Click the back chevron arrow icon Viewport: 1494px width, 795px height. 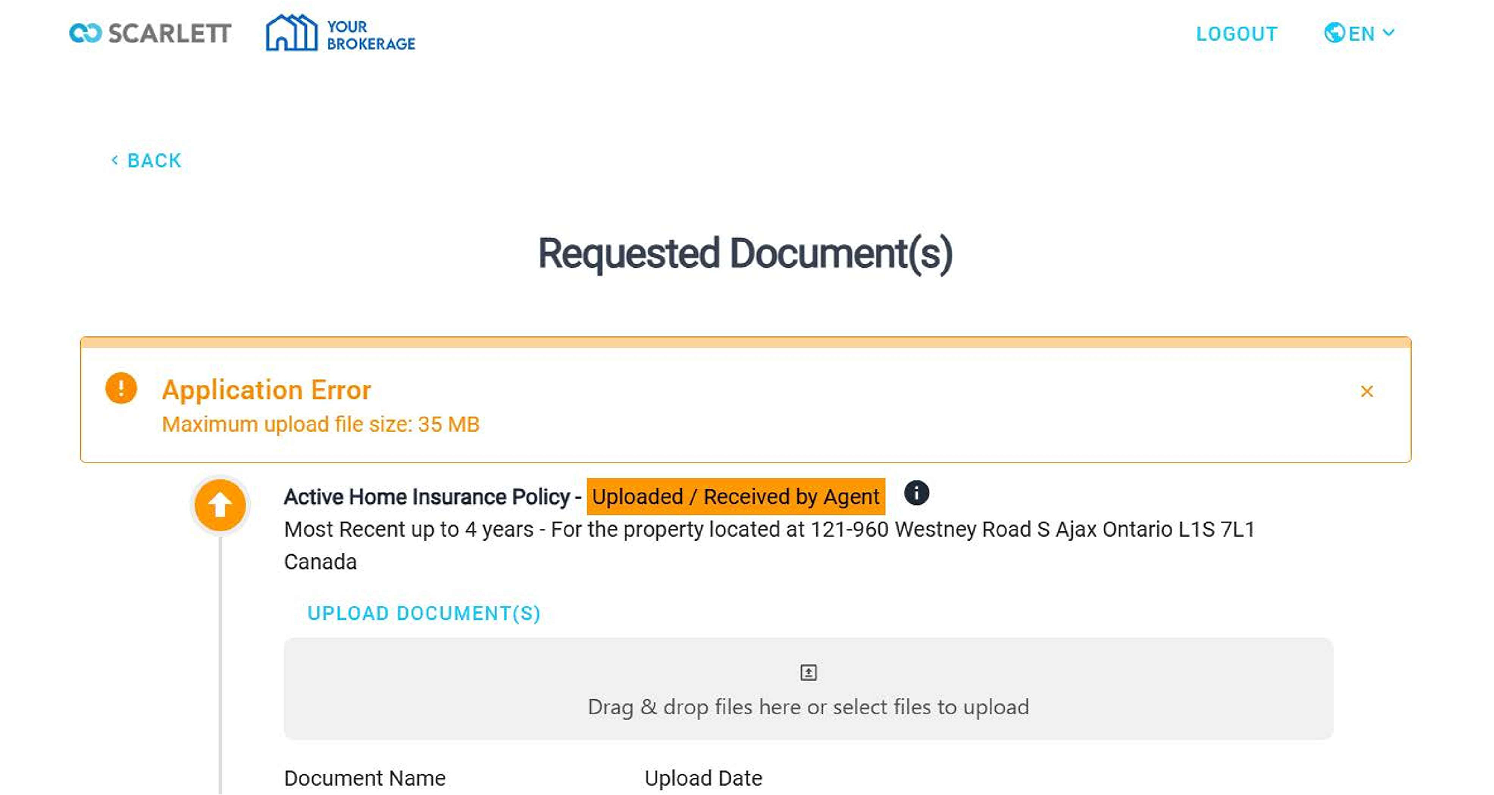tap(115, 160)
